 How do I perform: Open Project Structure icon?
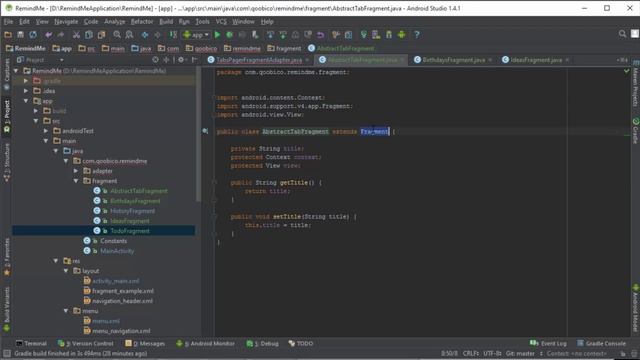[348, 35]
